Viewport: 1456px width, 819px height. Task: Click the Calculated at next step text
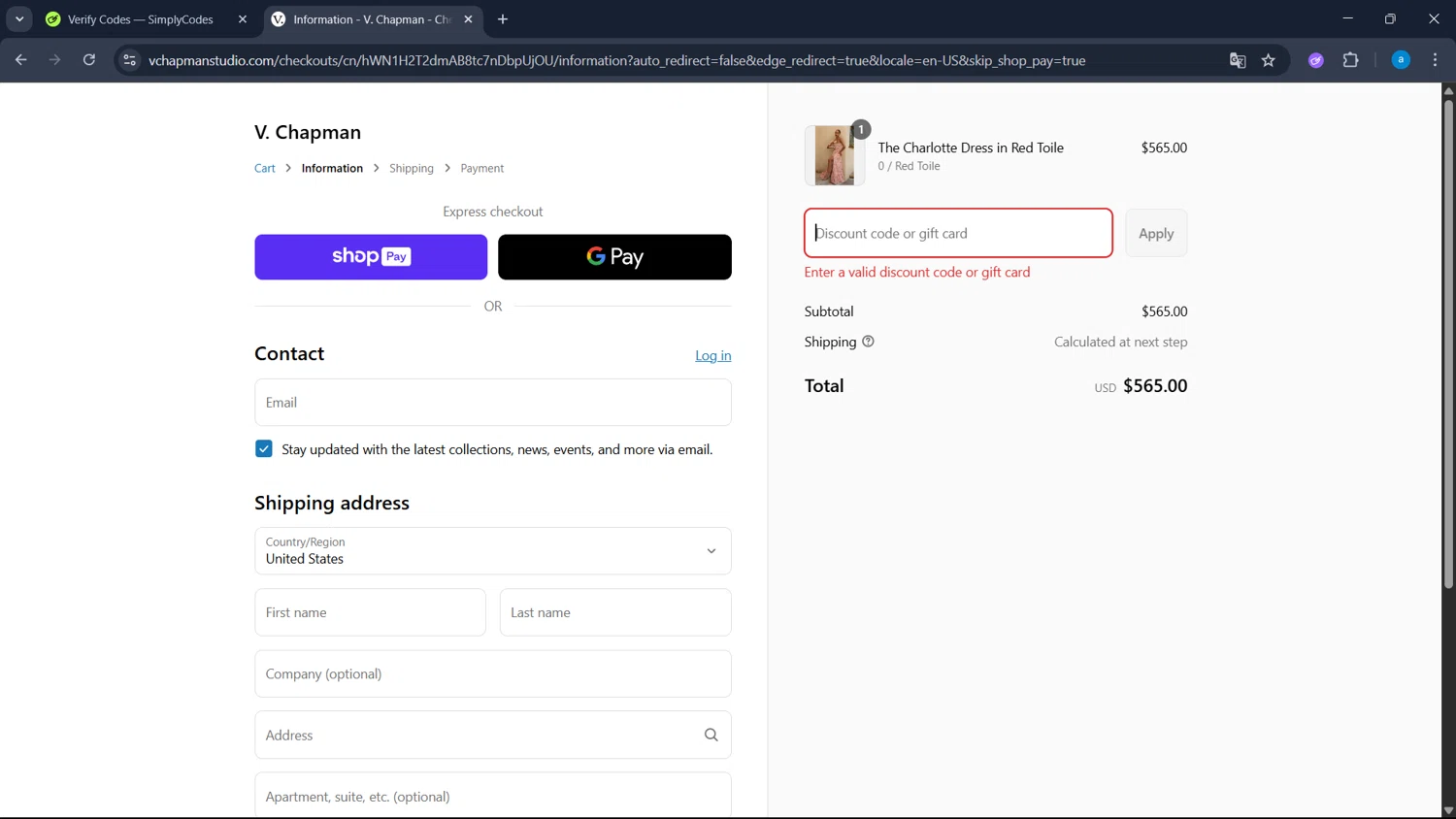click(1121, 342)
